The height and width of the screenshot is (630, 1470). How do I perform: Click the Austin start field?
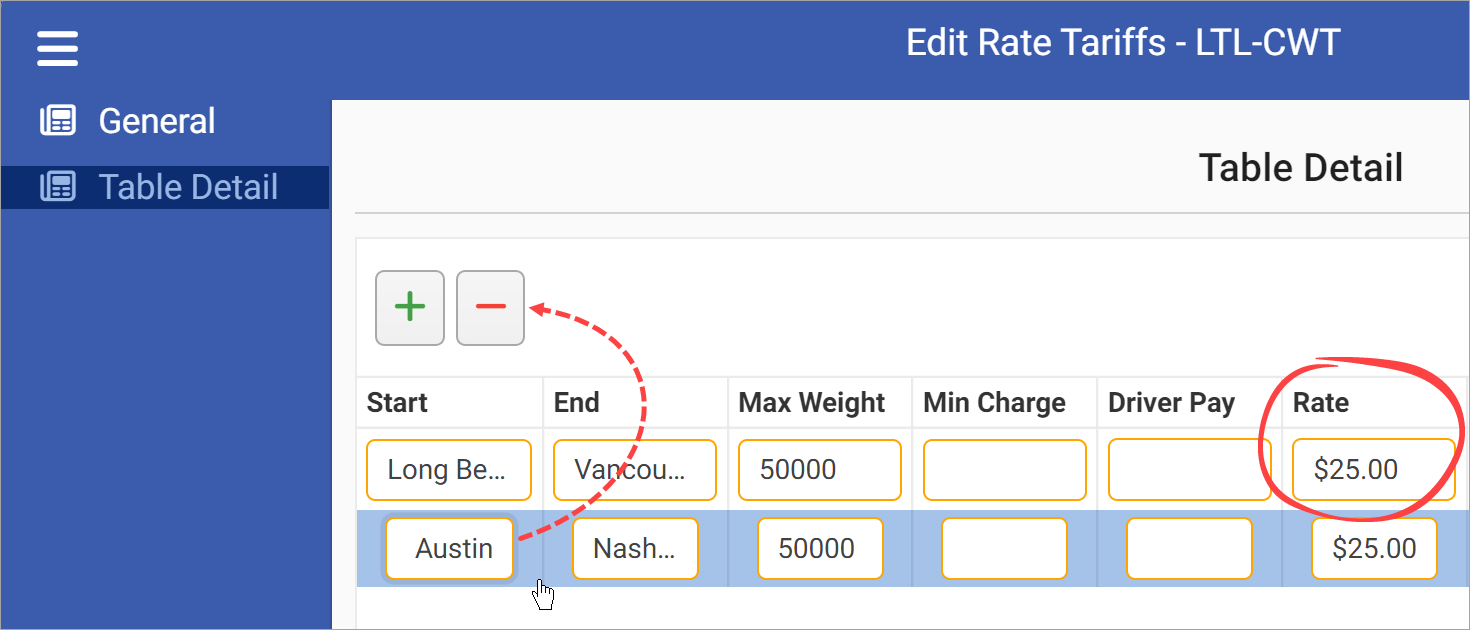[x=449, y=548]
